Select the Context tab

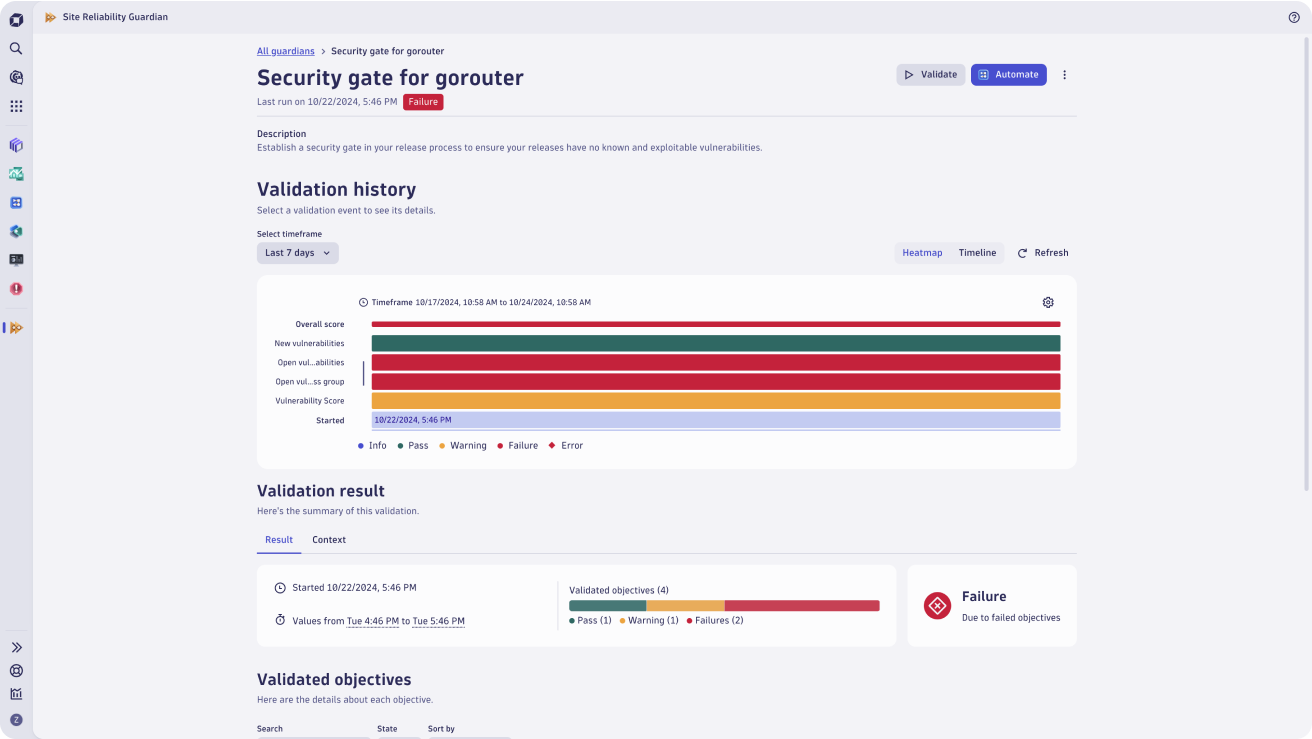tap(329, 540)
